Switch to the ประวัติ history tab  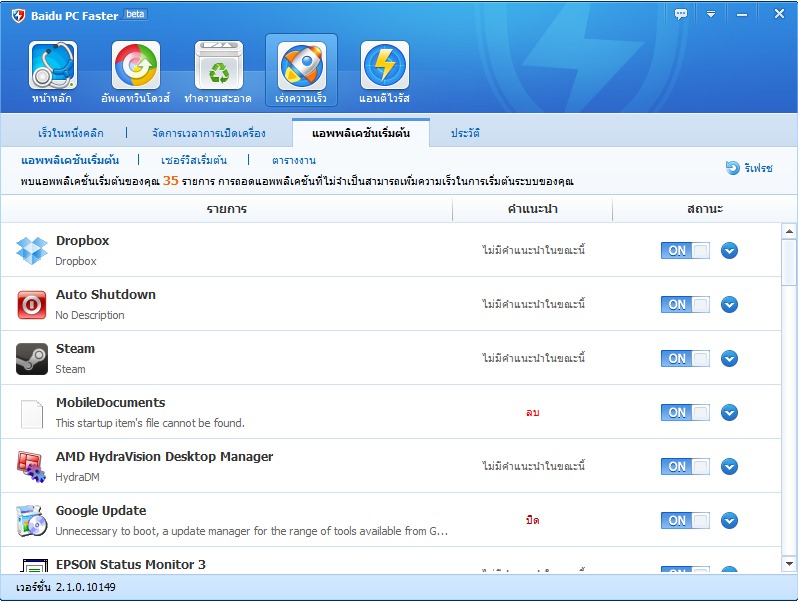click(x=465, y=133)
